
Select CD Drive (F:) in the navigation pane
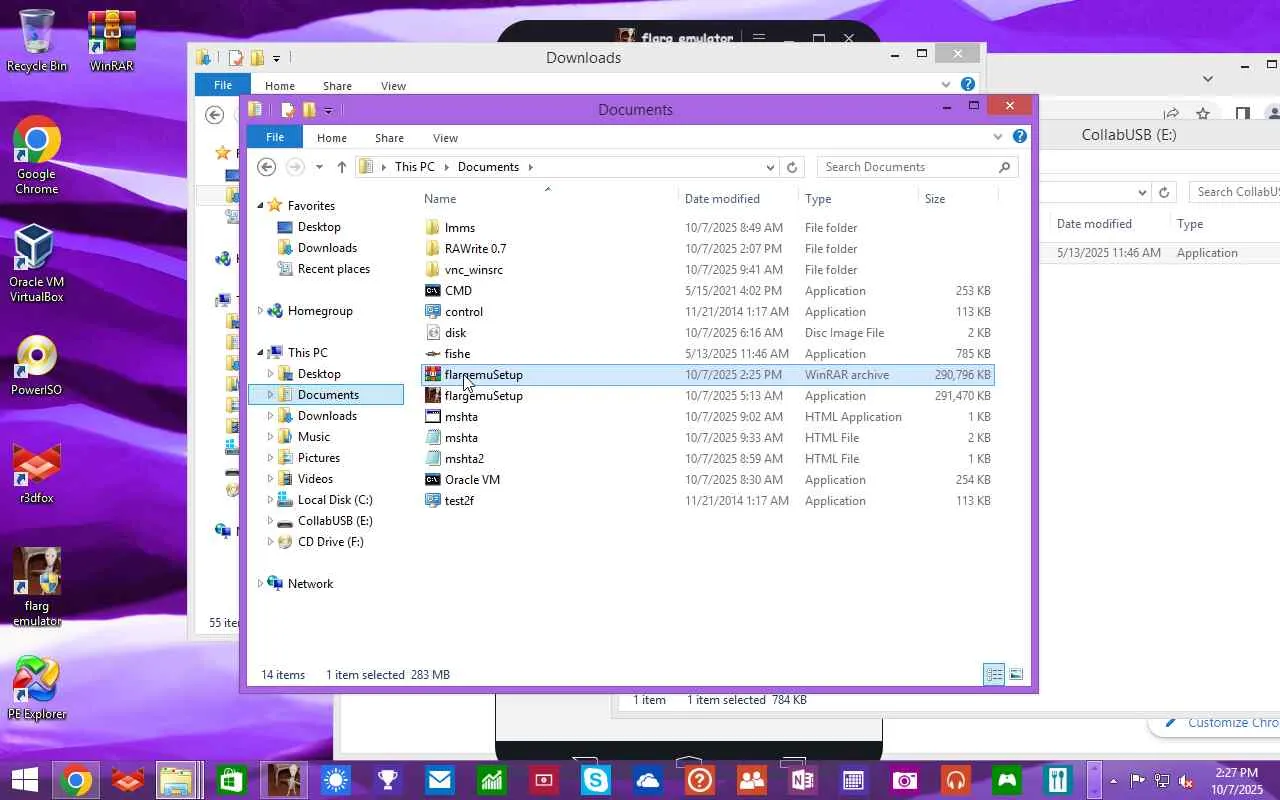click(331, 542)
